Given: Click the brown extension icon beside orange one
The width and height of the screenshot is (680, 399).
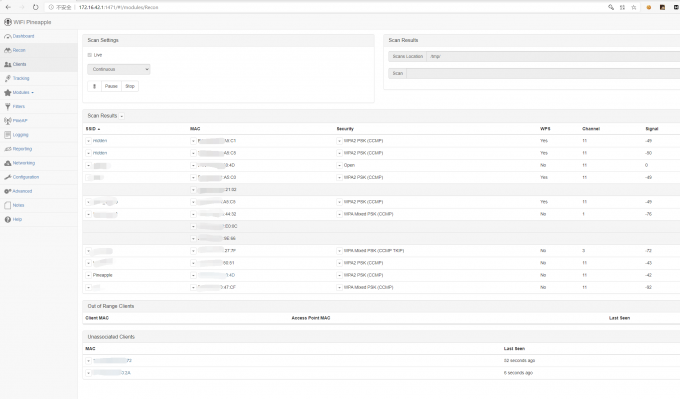Looking at the screenshot, I should point(662,7).
